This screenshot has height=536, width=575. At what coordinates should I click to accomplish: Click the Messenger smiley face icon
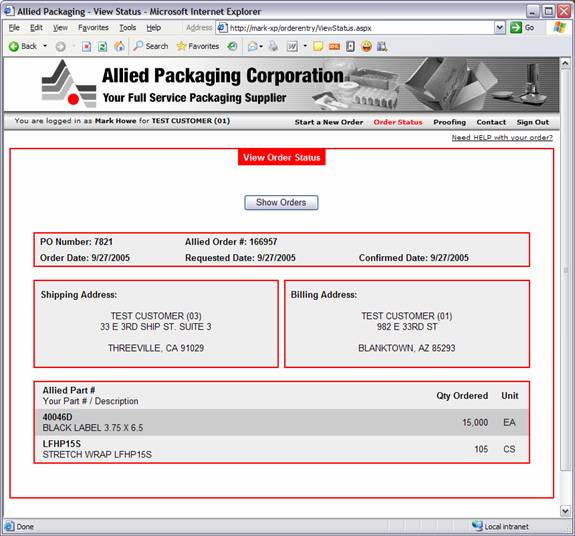click(366, 46)
